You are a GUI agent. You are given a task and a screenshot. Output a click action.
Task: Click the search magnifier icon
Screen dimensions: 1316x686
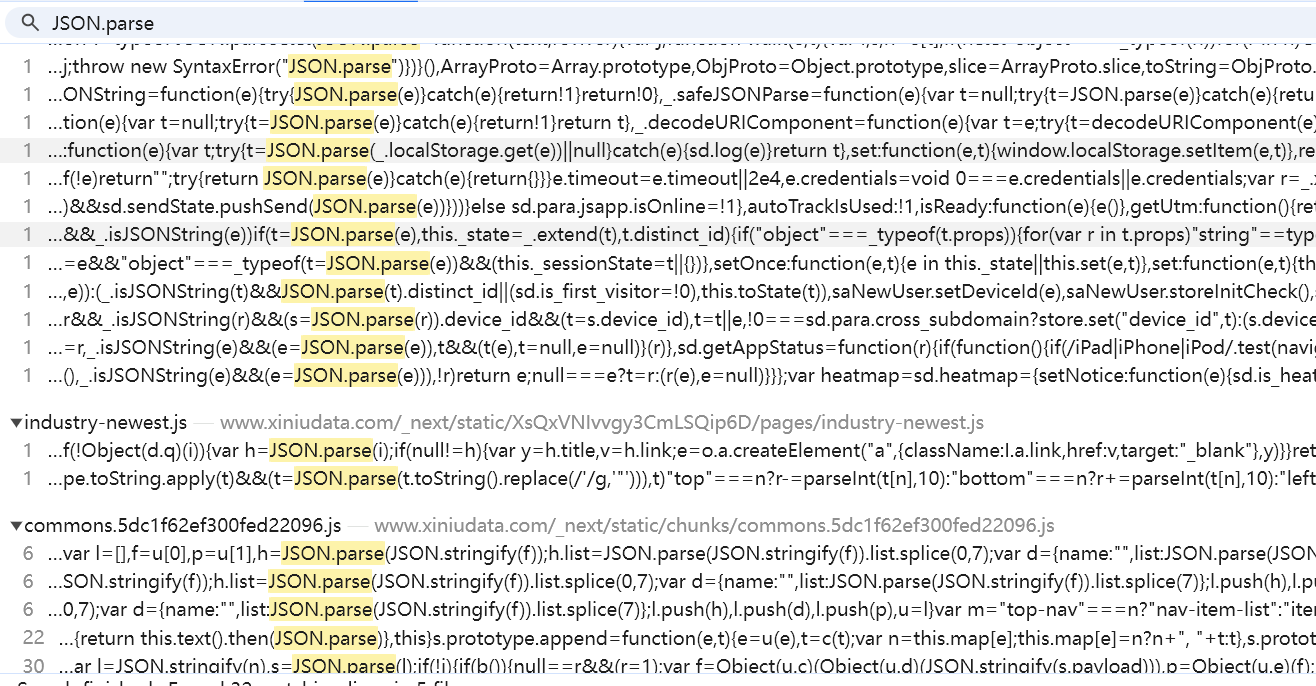[x=30, y=22]
